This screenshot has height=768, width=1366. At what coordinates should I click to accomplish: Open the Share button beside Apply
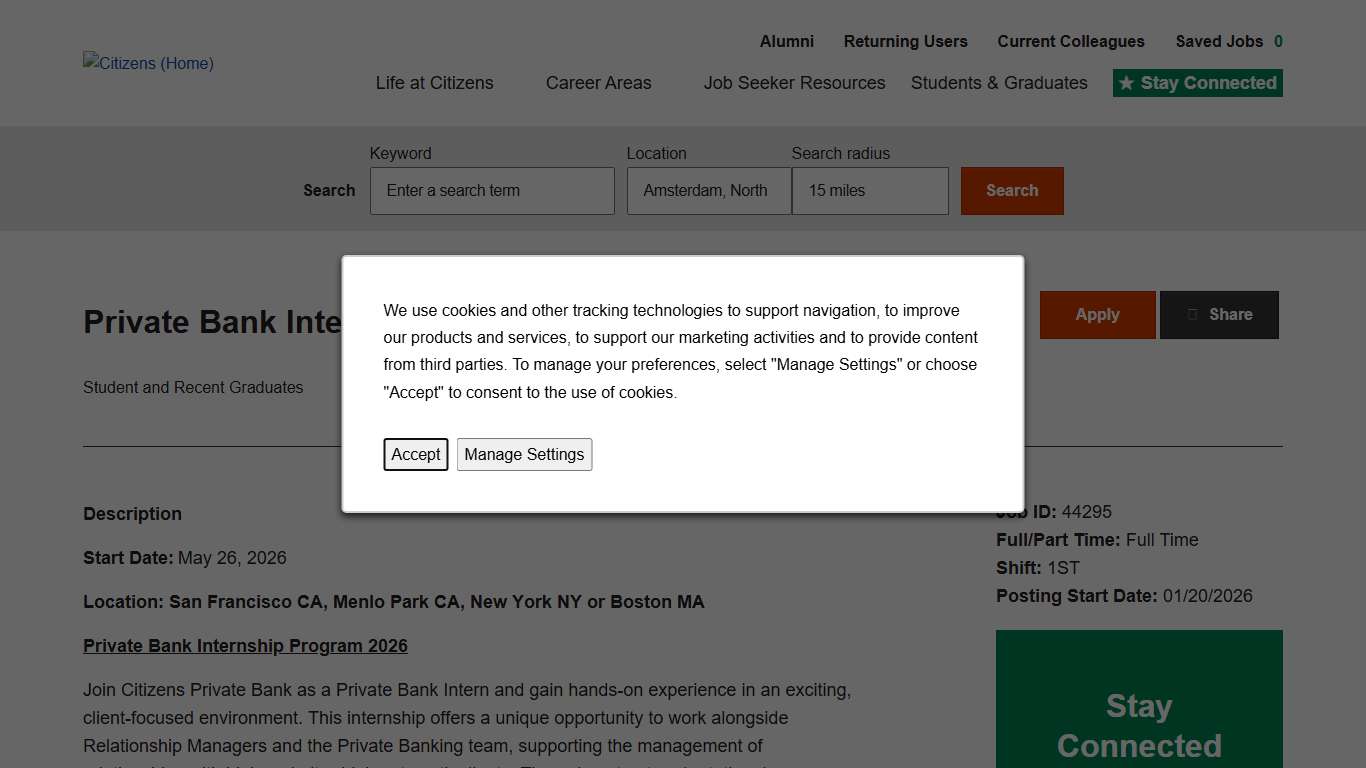click(1219, 315)
